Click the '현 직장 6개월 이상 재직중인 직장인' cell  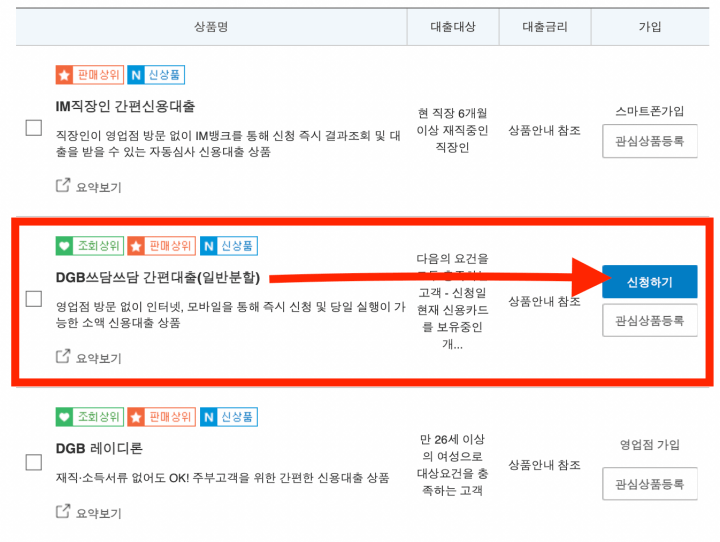click(452, 130)
